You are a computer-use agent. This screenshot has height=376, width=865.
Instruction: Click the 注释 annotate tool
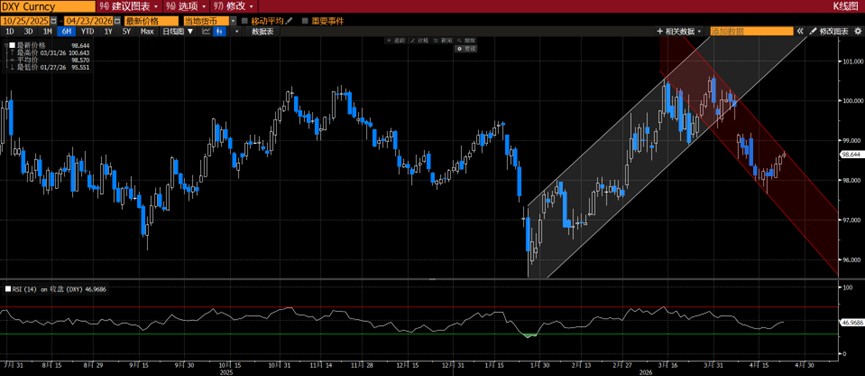click(420, 41)
